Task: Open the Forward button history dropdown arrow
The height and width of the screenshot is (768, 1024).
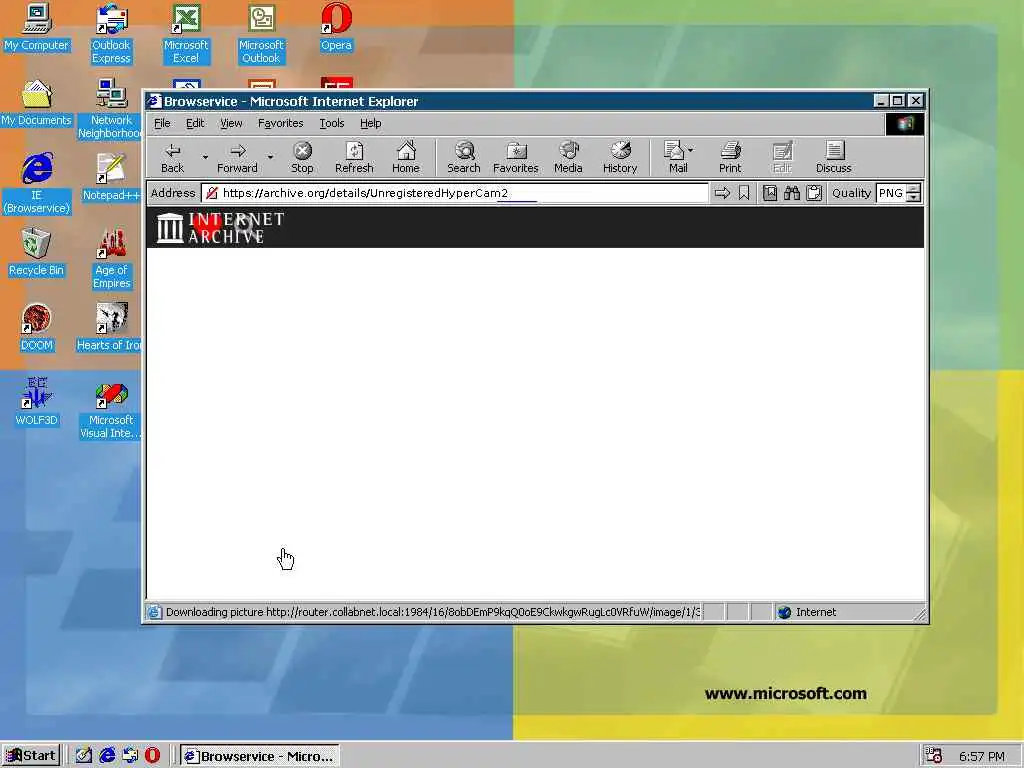Action: tap(270, 157)
